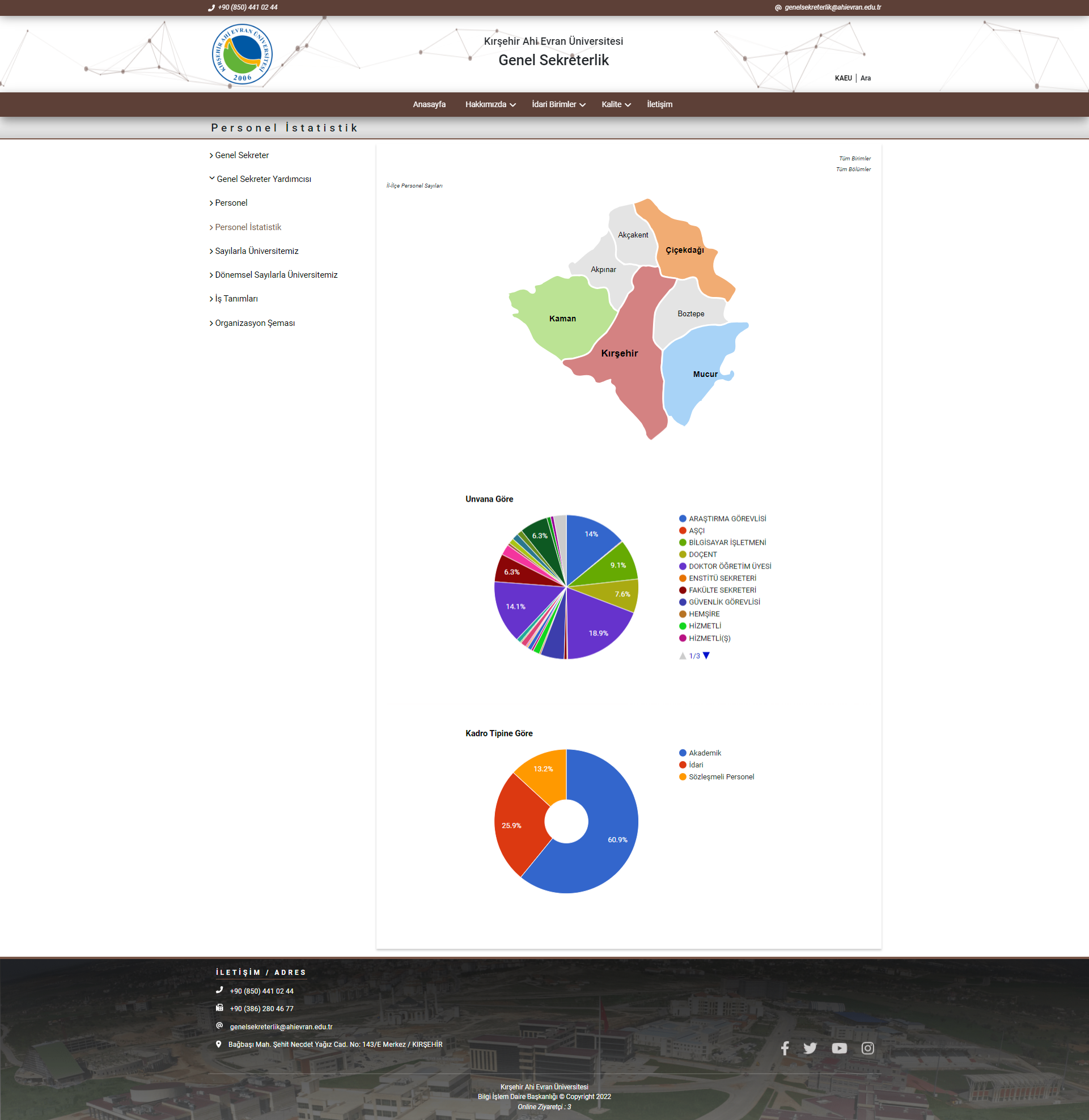Select Personel İstatistik sidebar entry
The image size is (1089, 1120).
[x=245, y=227]
